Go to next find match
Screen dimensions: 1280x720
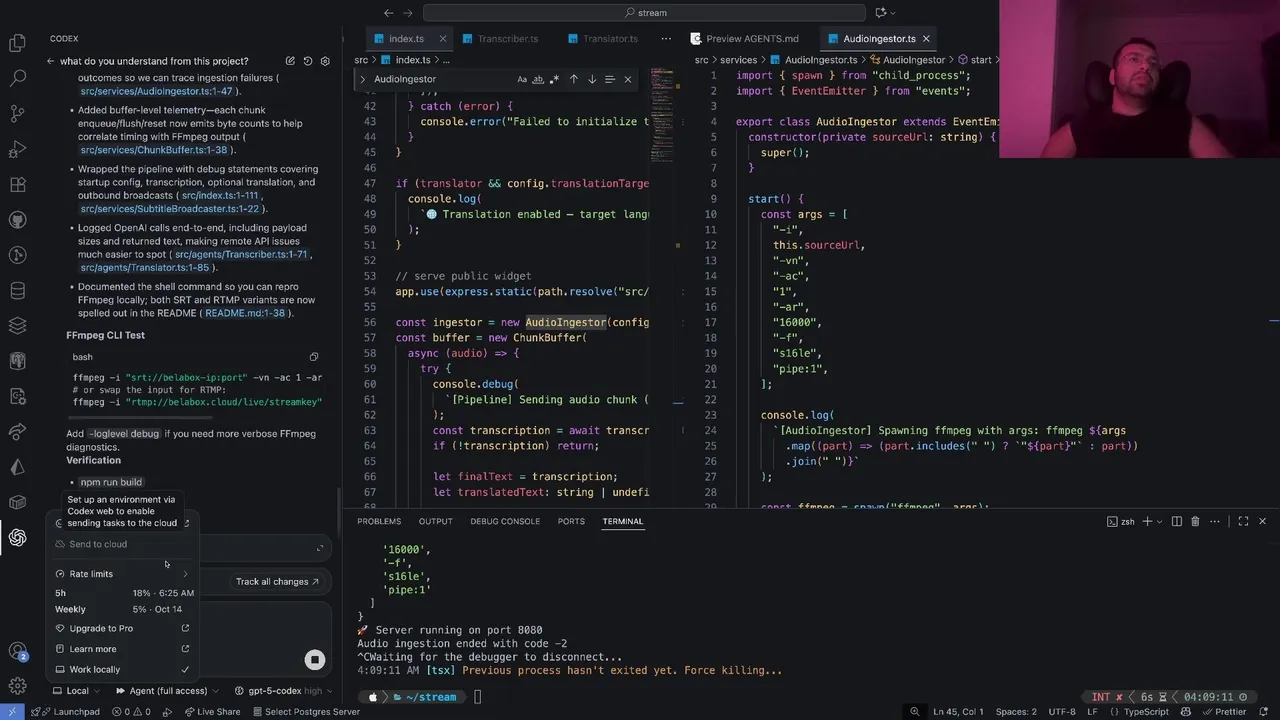pyautogui.click(x=591, y=79)
